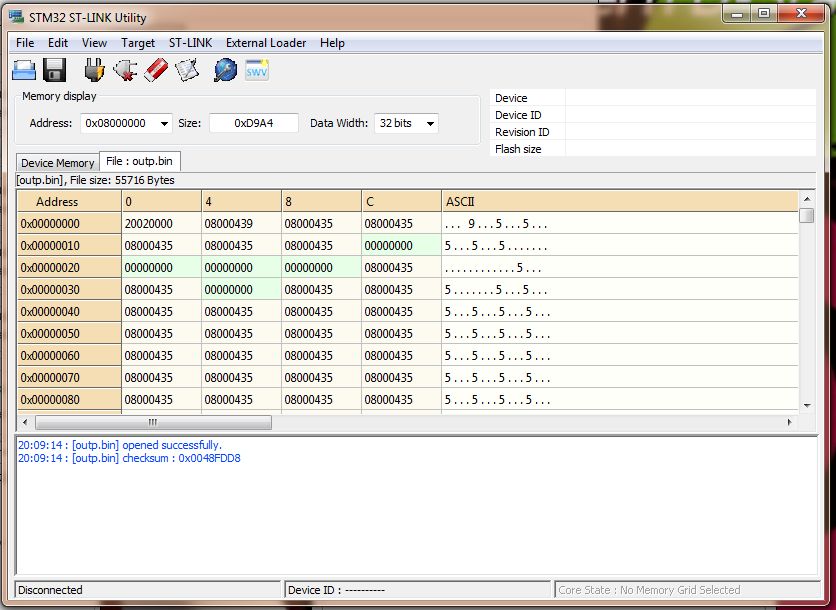The image size is (836, 610).
Task: Open the View menu
Action: (94, 43)
